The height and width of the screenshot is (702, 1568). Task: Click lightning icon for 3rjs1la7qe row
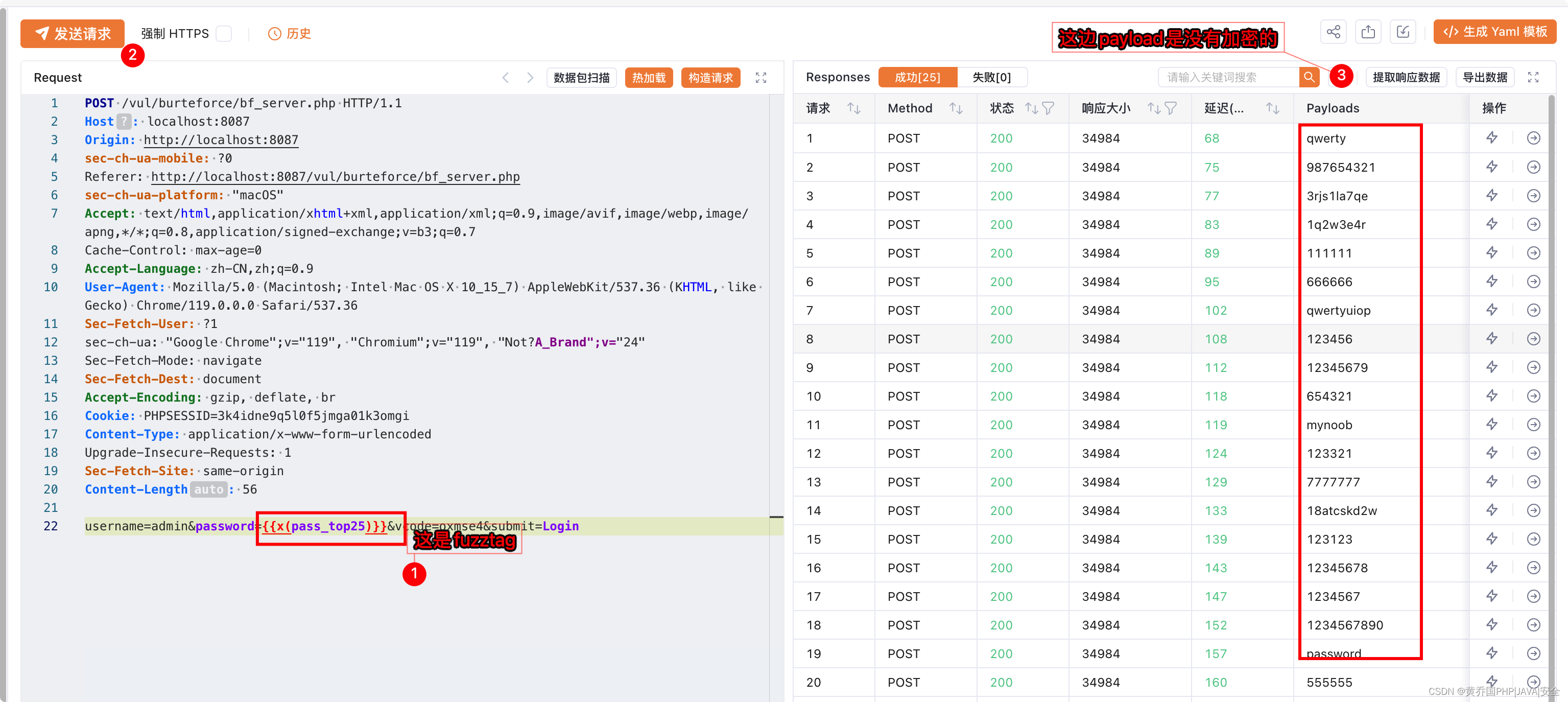[1491, 196]
